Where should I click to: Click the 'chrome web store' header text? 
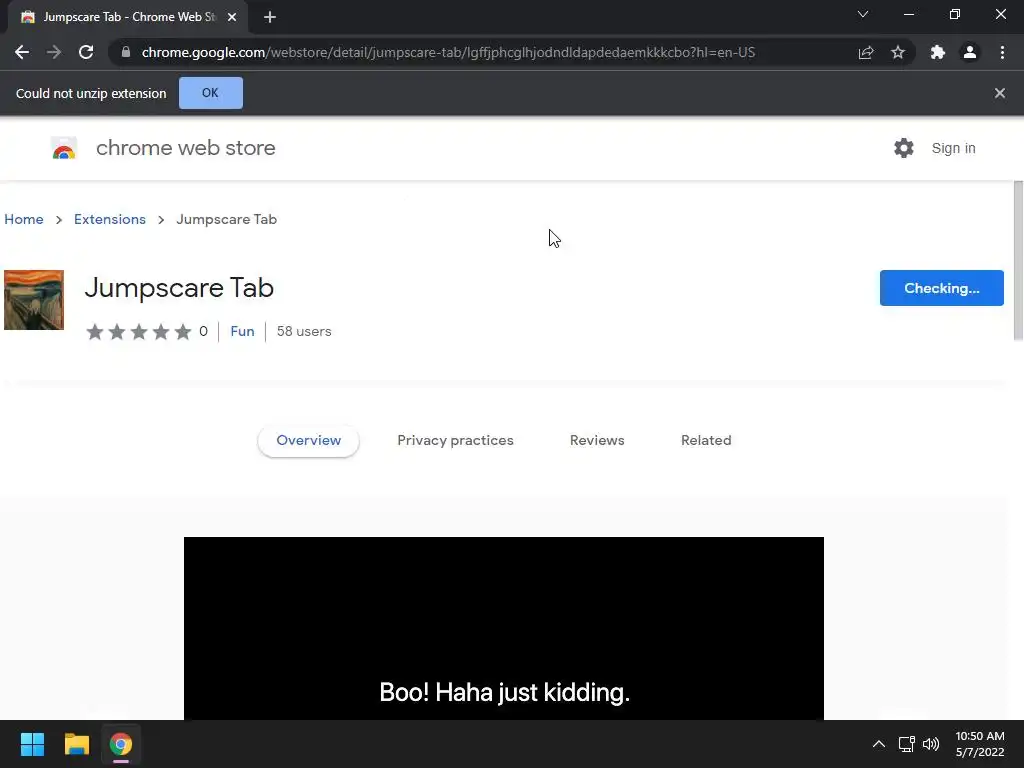(x=185, y=148)
